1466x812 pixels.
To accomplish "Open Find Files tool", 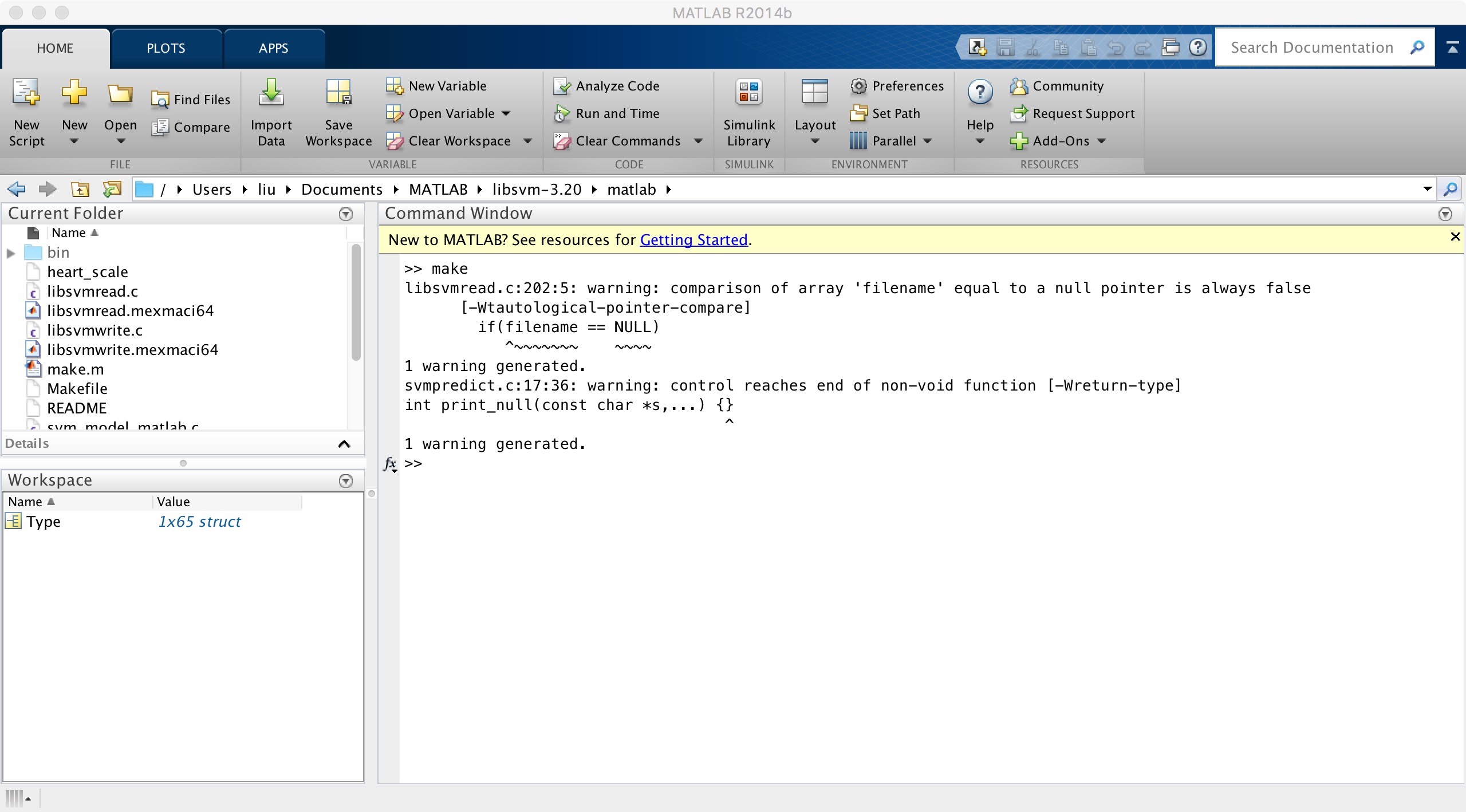I will pos(191,100).
